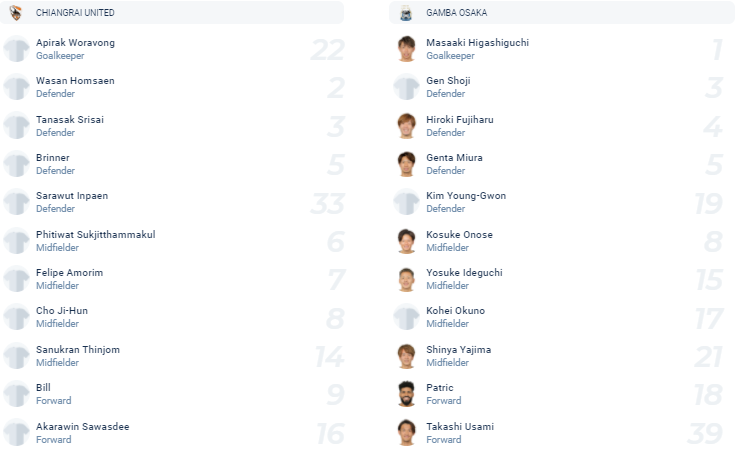Click Hiroki Fujiharu's player photo
Image resolution: width=735 pixels, height=452 pixels.
point(406,126)
